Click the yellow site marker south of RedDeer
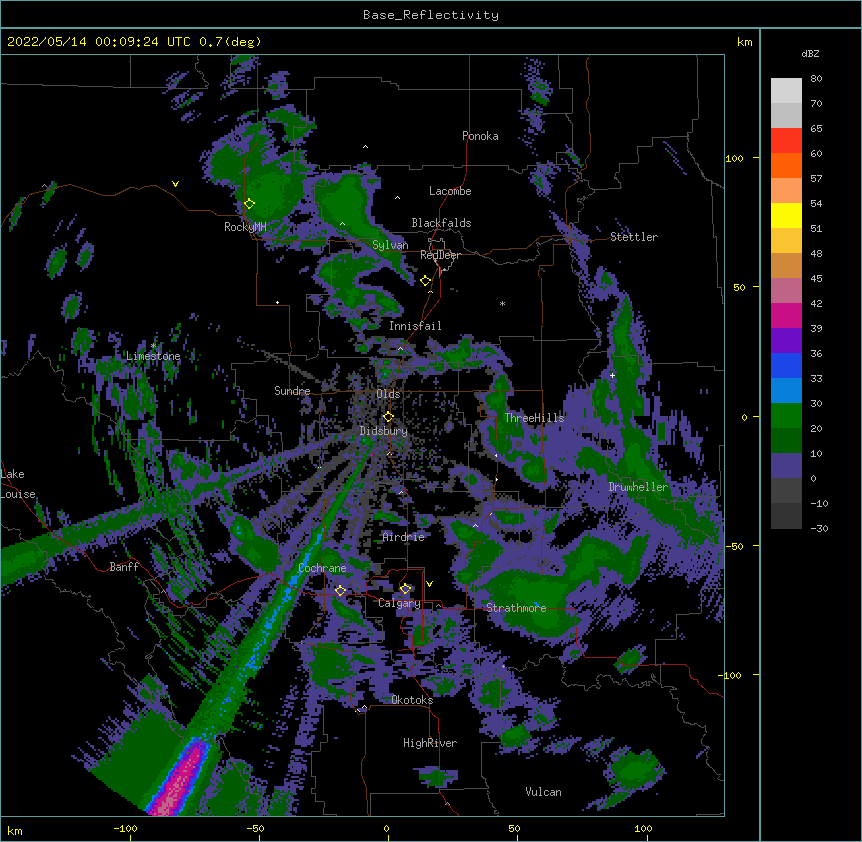 coord(425,281)
